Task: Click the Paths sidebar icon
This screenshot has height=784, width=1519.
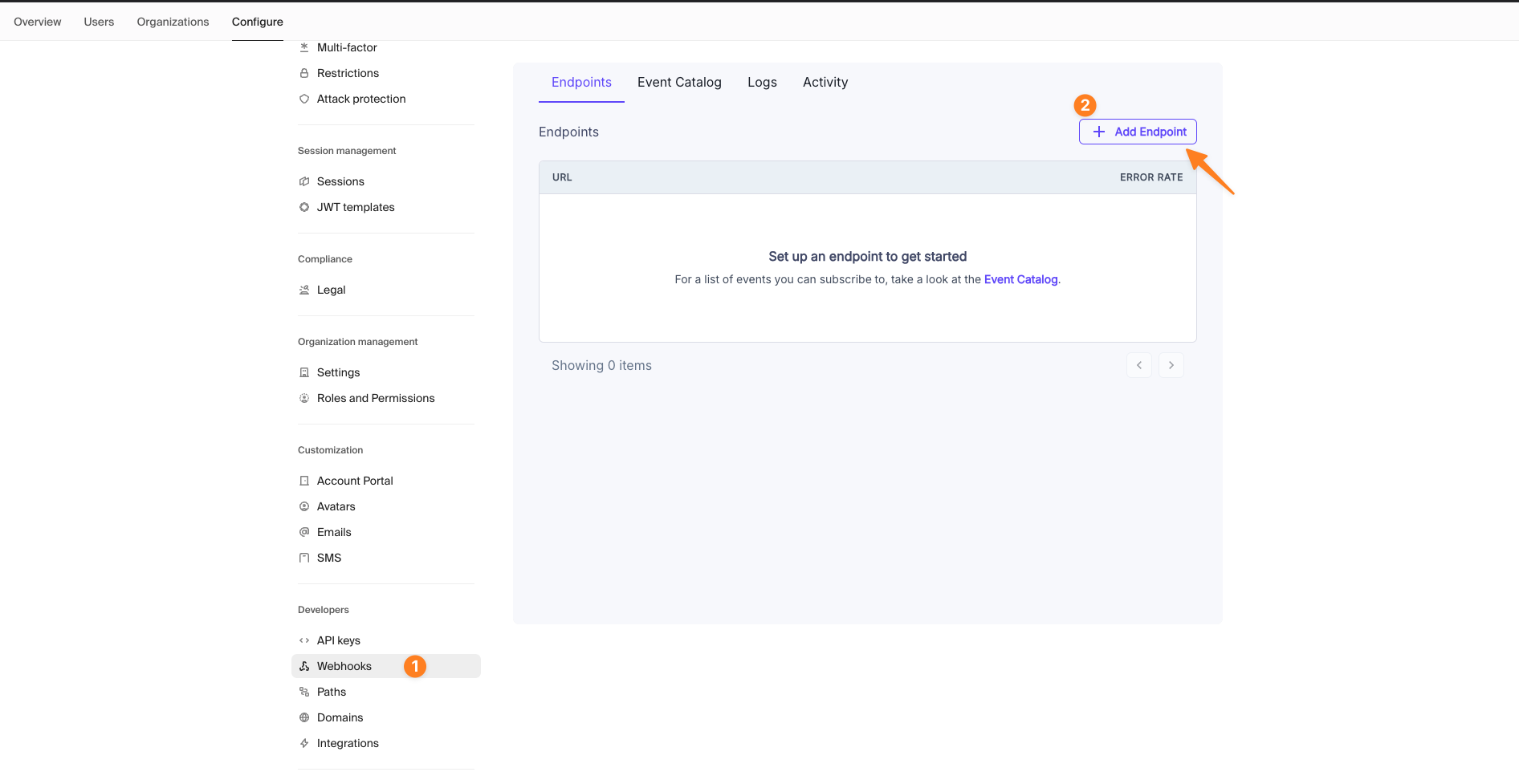Action: point(304,692)
